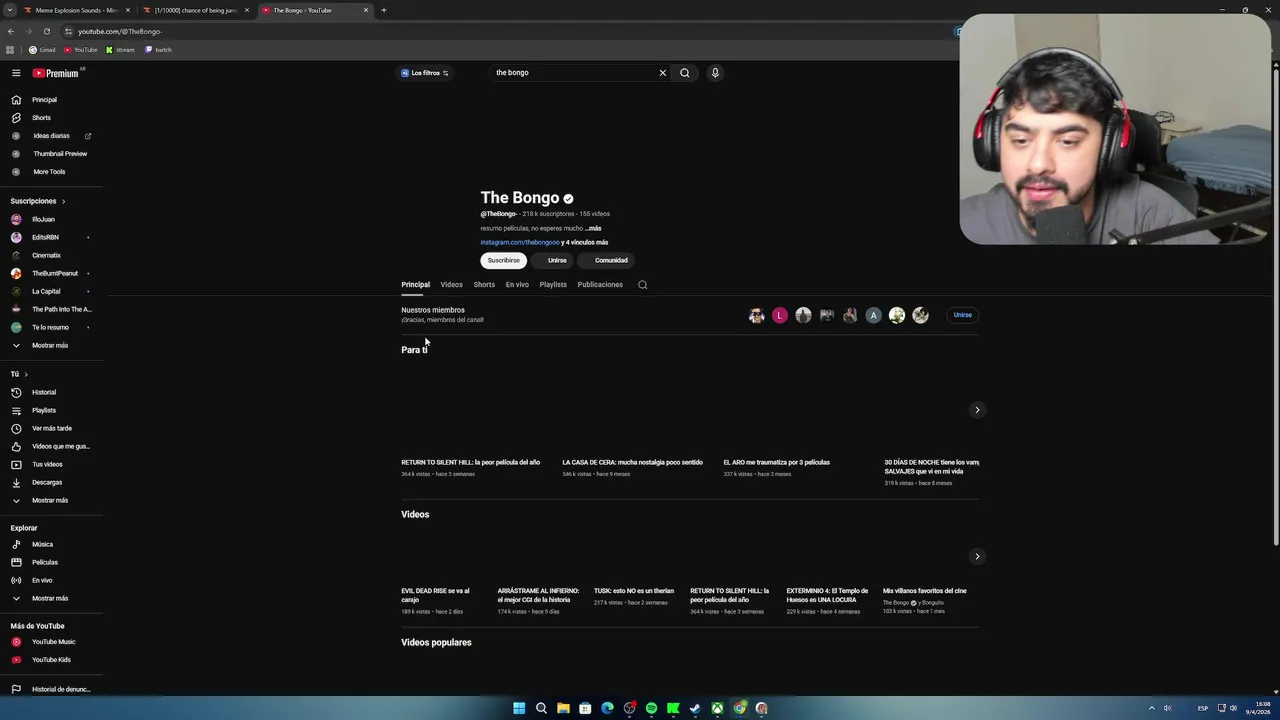Go to the YouTube Premium logo home
The height and width of the screenshot is (720, 1280).
click(57, 73)
